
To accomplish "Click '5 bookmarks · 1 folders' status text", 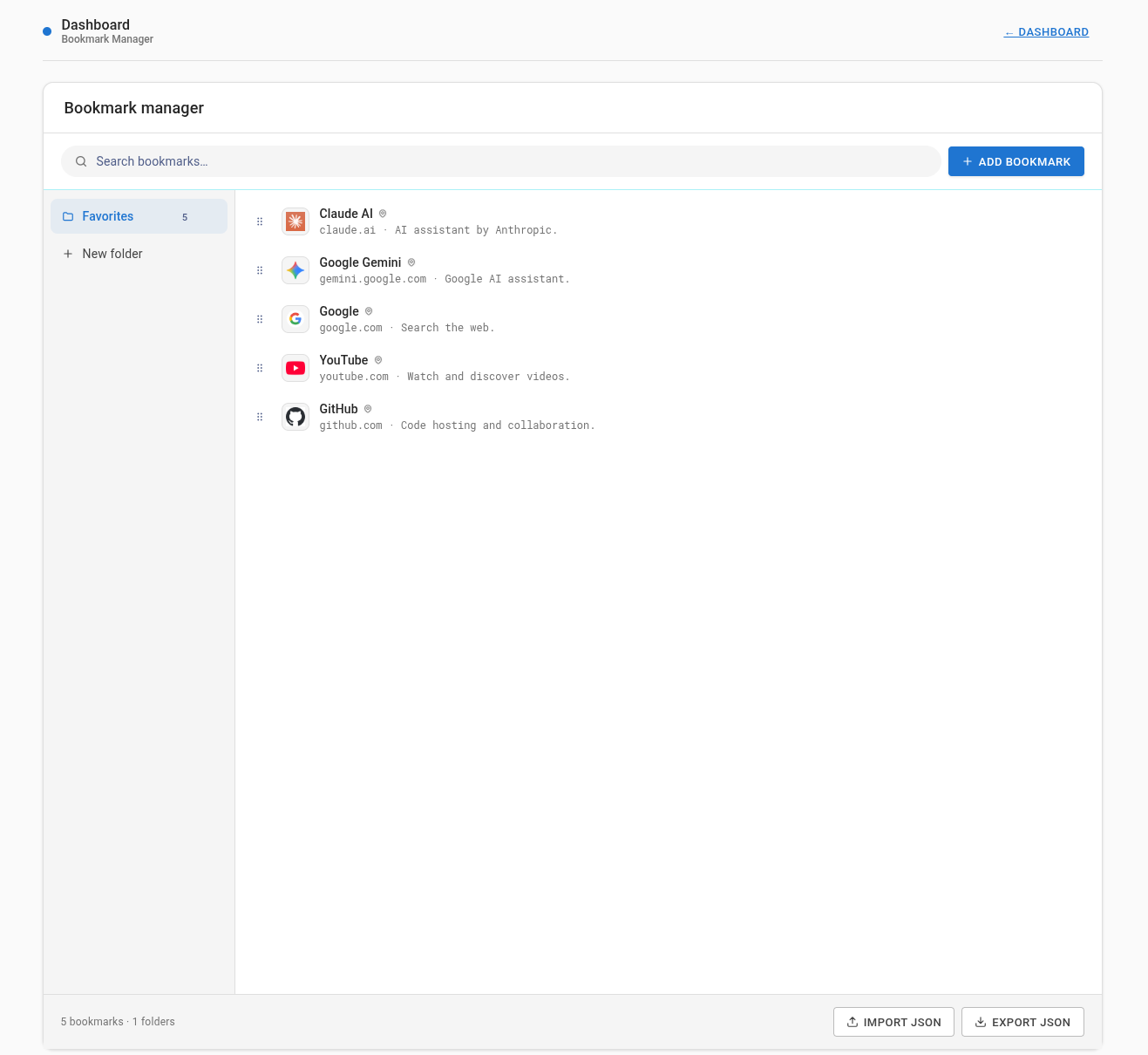I will click(x=118, y=1022).
